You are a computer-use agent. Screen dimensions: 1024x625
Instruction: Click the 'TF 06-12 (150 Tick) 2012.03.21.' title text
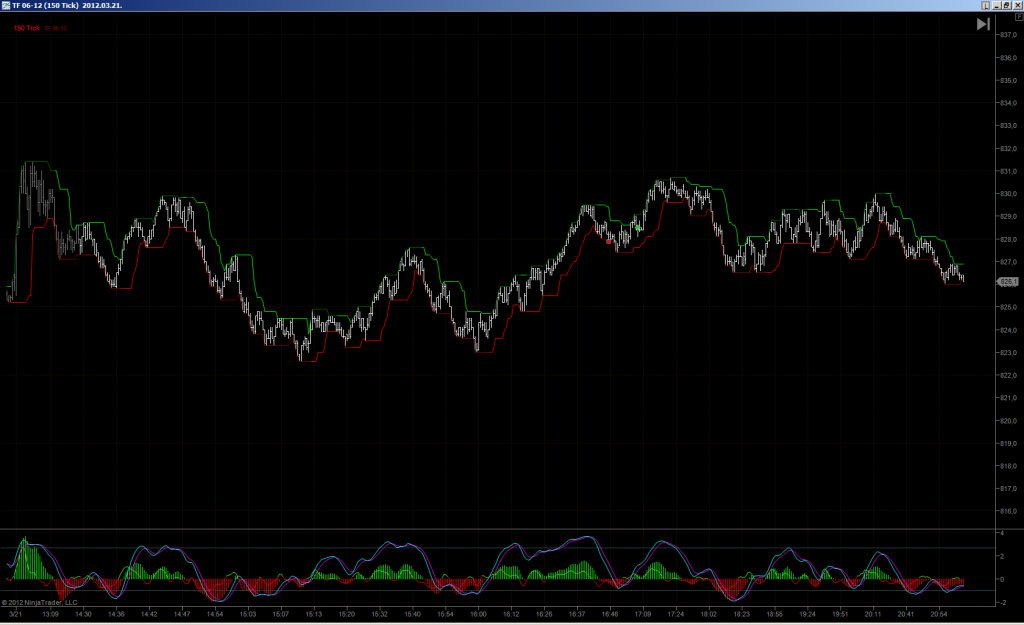(67, 5)
